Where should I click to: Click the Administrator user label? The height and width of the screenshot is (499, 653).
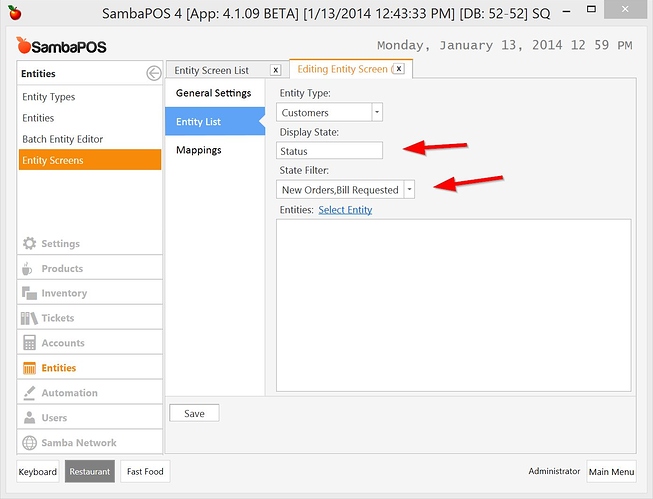tap(554, 471)
